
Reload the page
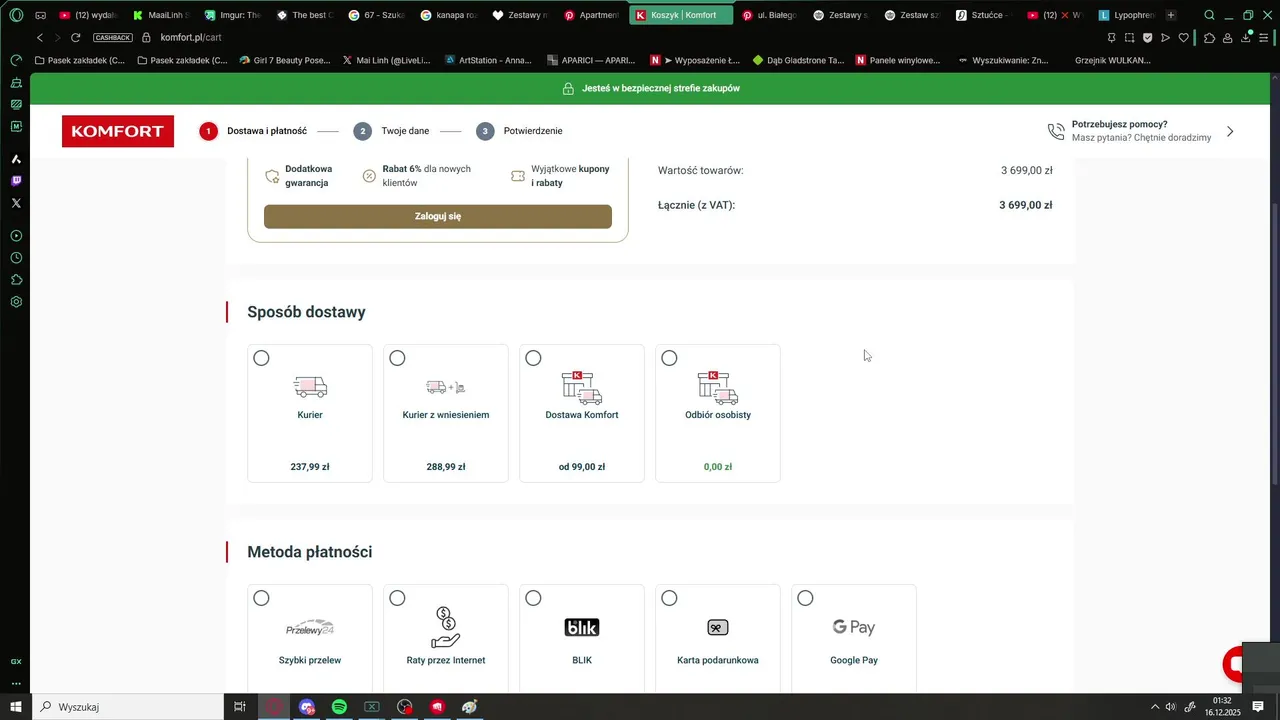(75, 37)
